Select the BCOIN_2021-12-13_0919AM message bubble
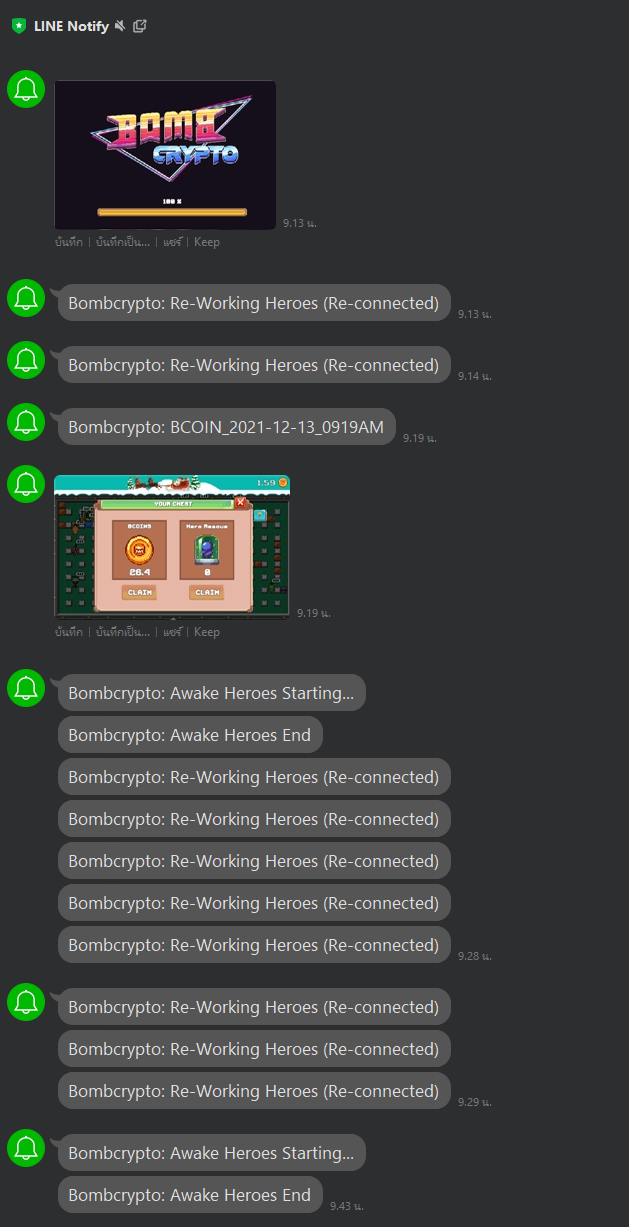The width and height of the screenshot is (629, 1227). (227, 427)
